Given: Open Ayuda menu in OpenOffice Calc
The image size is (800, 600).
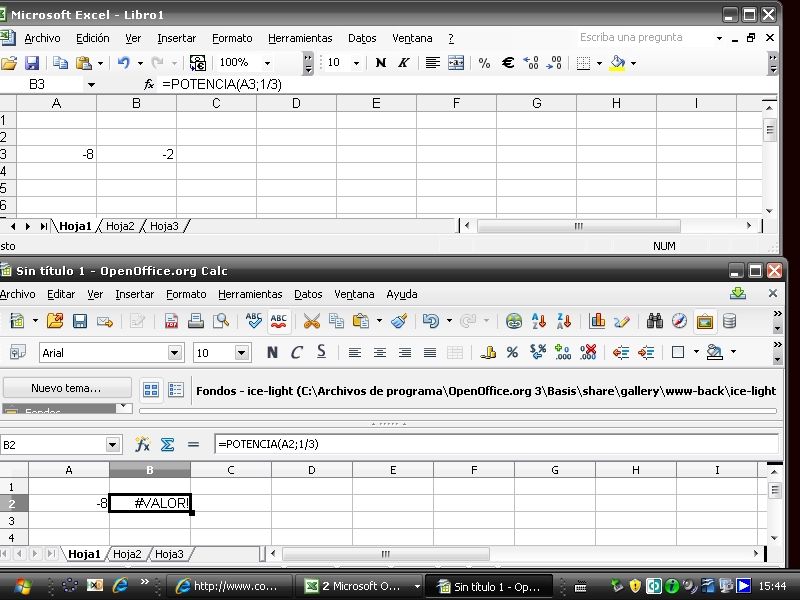Looking at the screenshot, I should (x=402, y=294).
